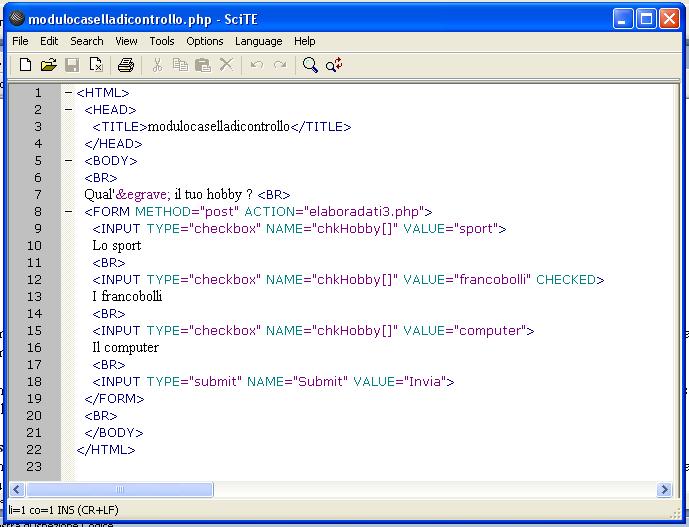Click the Paste clipboard icon

click(203, 65)
